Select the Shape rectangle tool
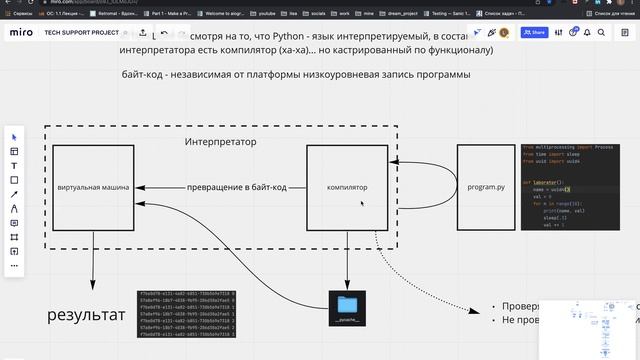 (14, 180)
